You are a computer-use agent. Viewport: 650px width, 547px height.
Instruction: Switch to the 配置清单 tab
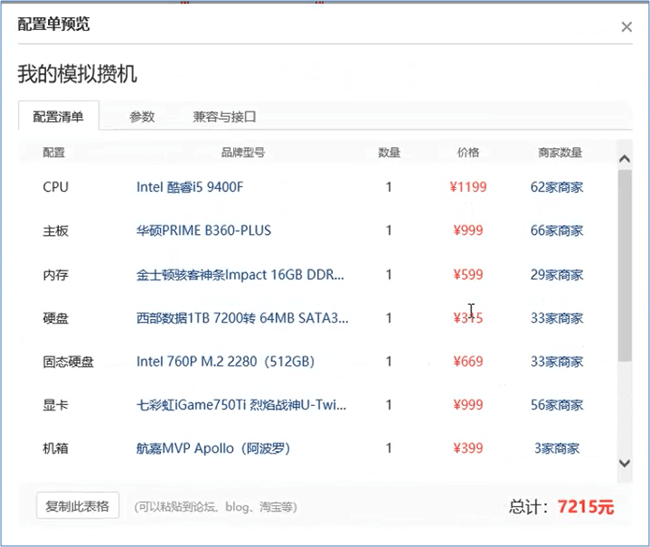pos(58,116)
